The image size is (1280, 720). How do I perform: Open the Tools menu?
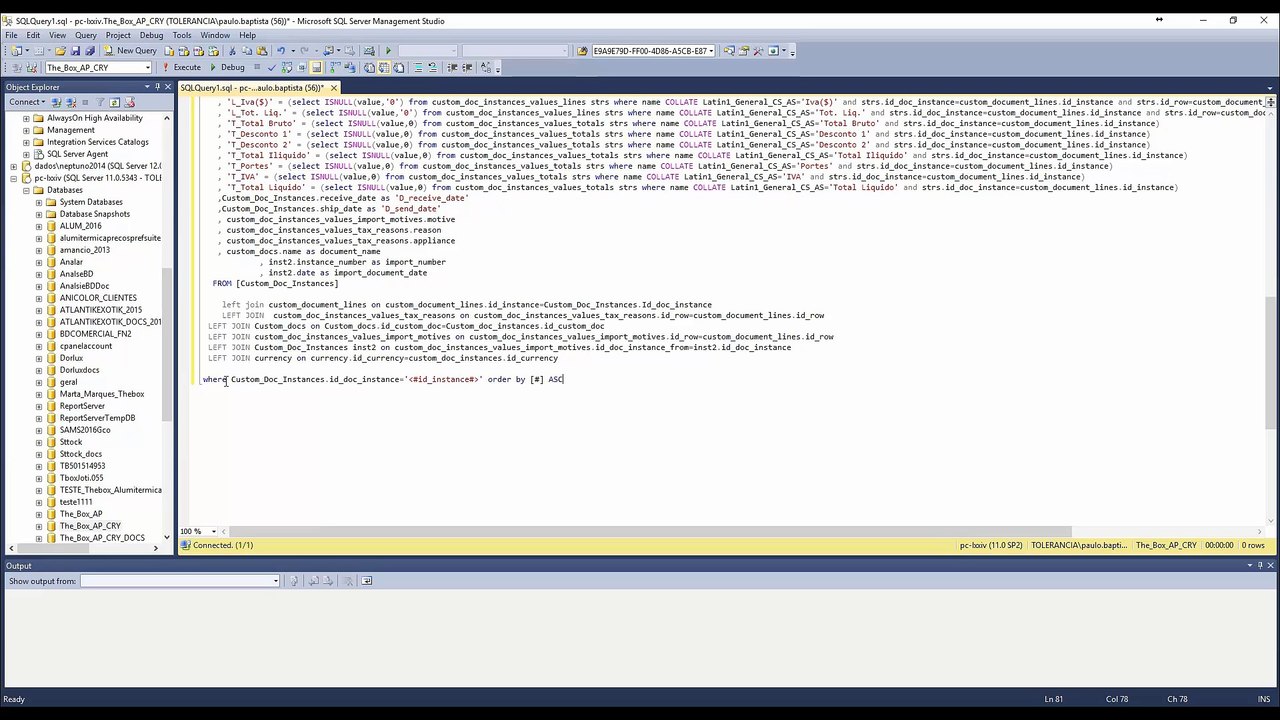click(181, 35)
